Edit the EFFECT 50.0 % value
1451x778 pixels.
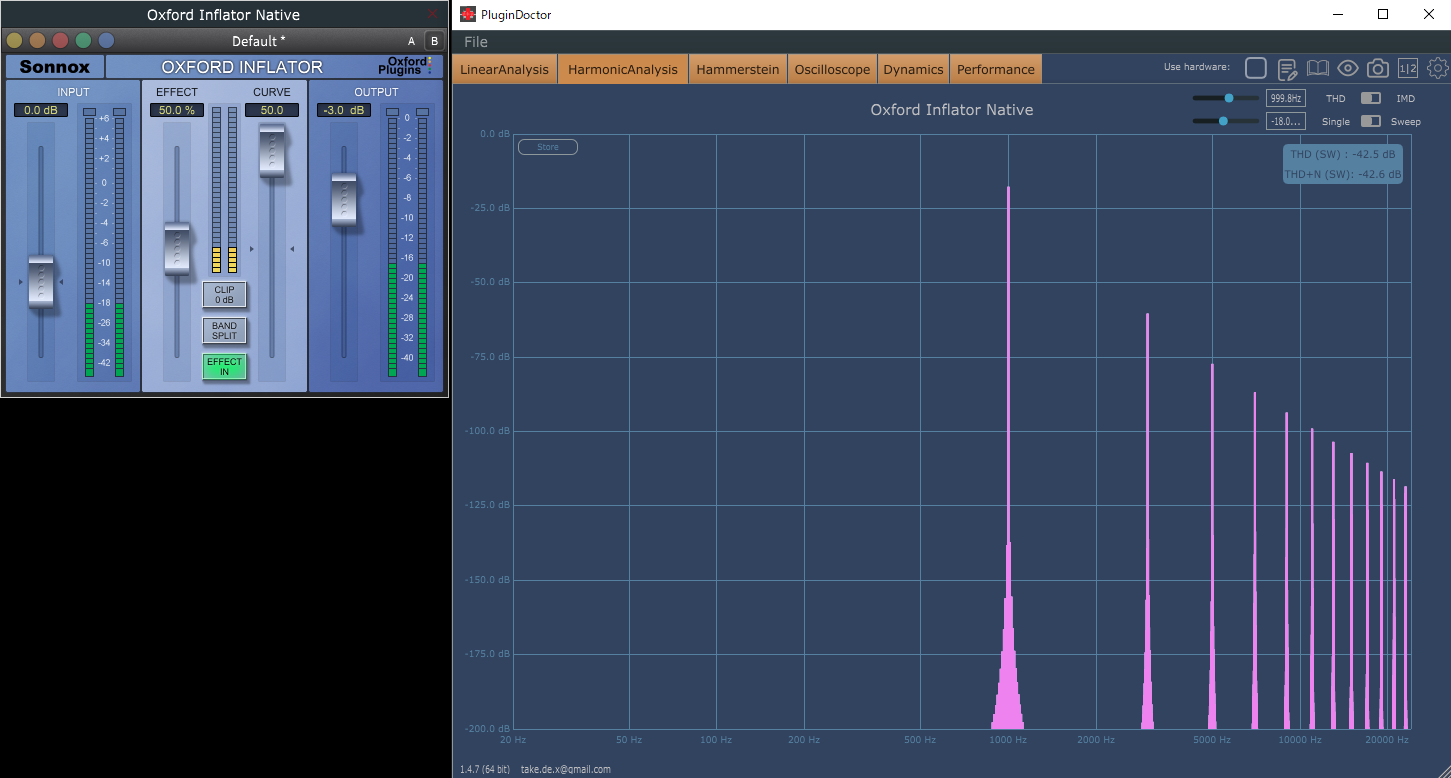pos(177,110)
